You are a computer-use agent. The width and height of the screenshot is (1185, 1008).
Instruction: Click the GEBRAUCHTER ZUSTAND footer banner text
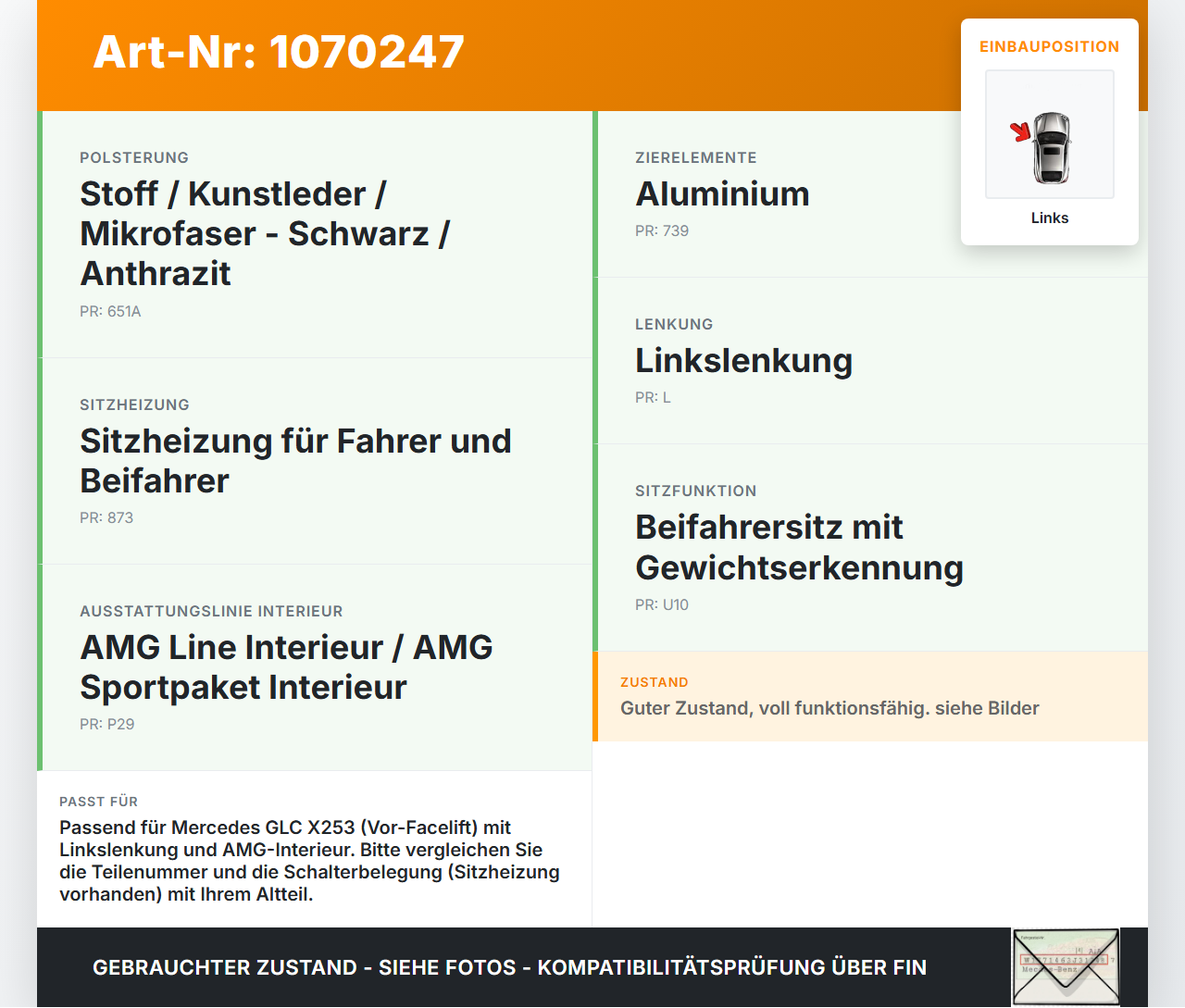(x=509, y=967)
